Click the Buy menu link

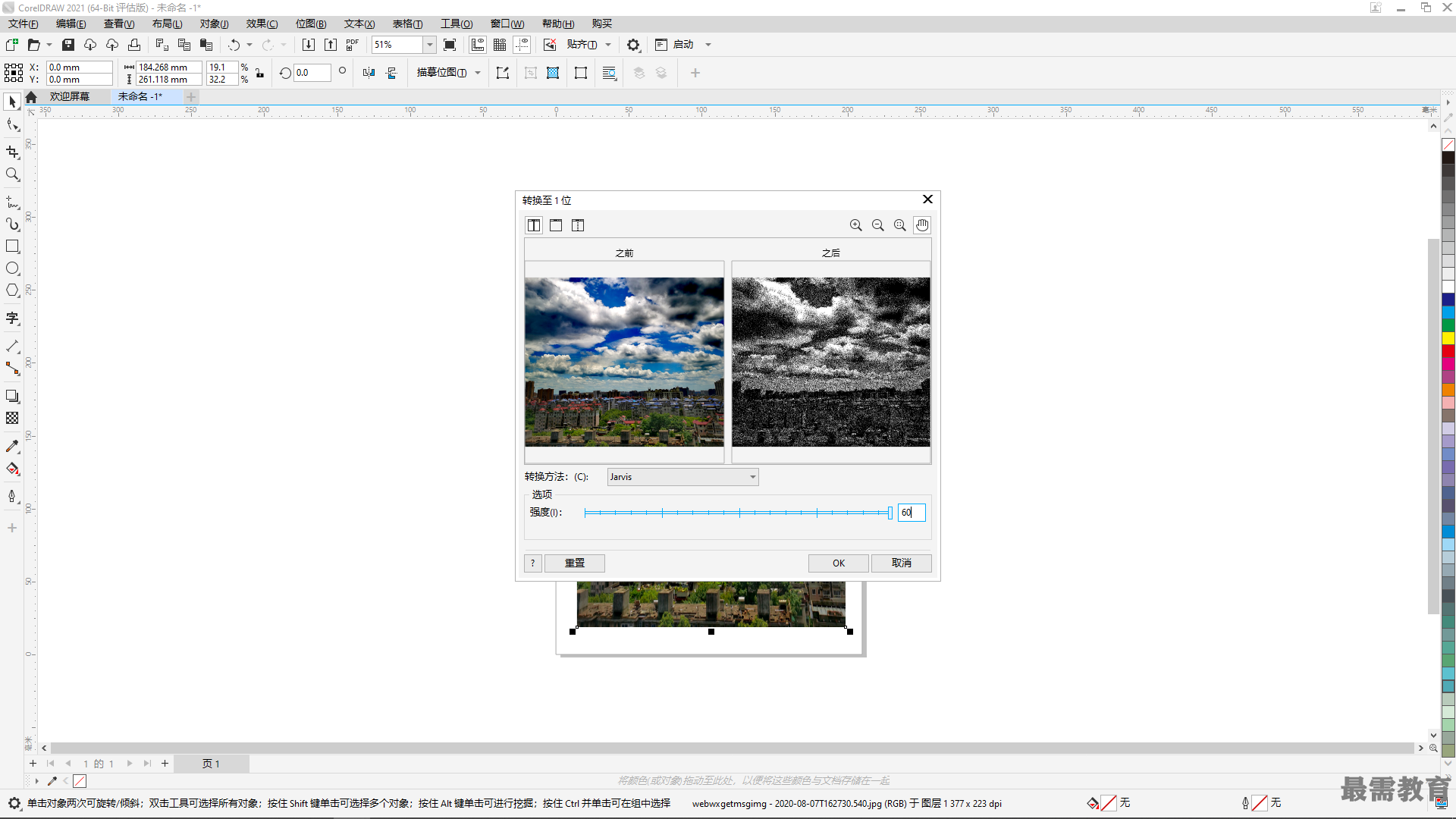(602, 24)
